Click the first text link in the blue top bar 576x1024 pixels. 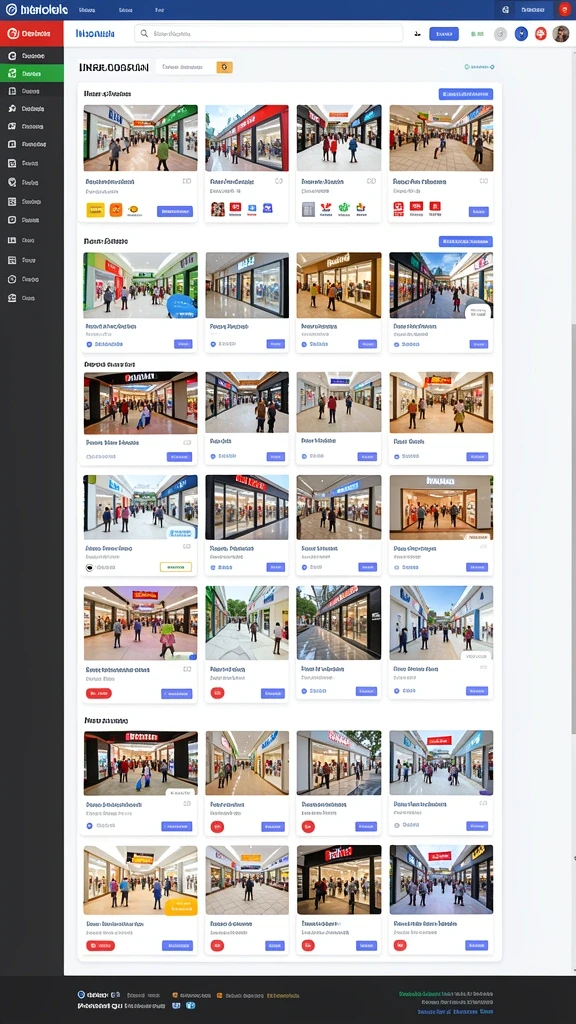tap(86, 10)
